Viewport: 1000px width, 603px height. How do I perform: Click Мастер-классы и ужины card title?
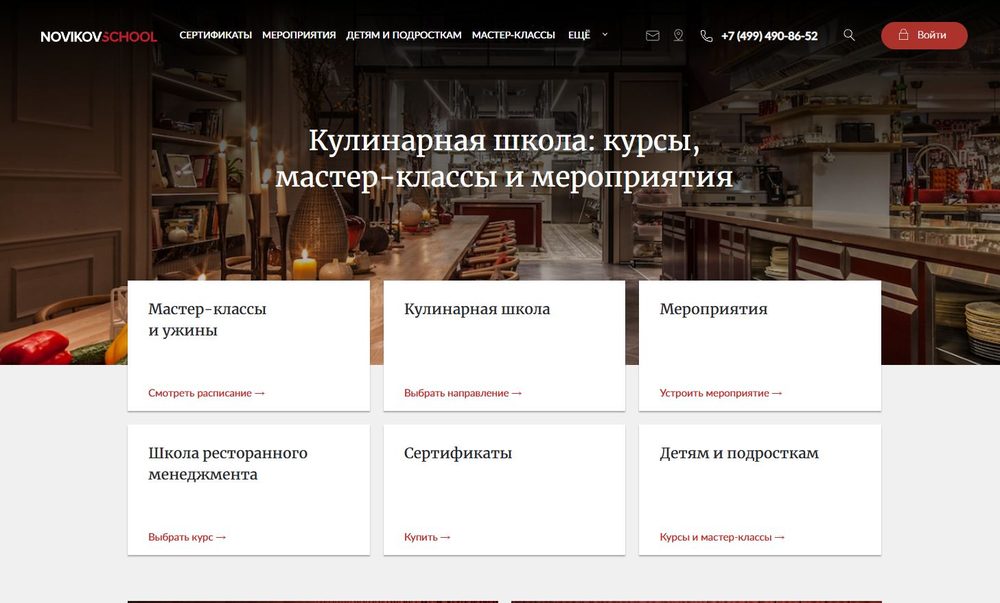207,319
